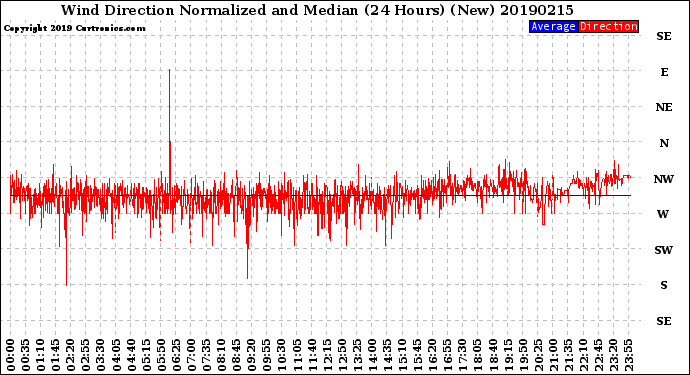This screenshot has width=690, height=375.
Task: Click the 06:25 time label
Action: coord(176,355)
